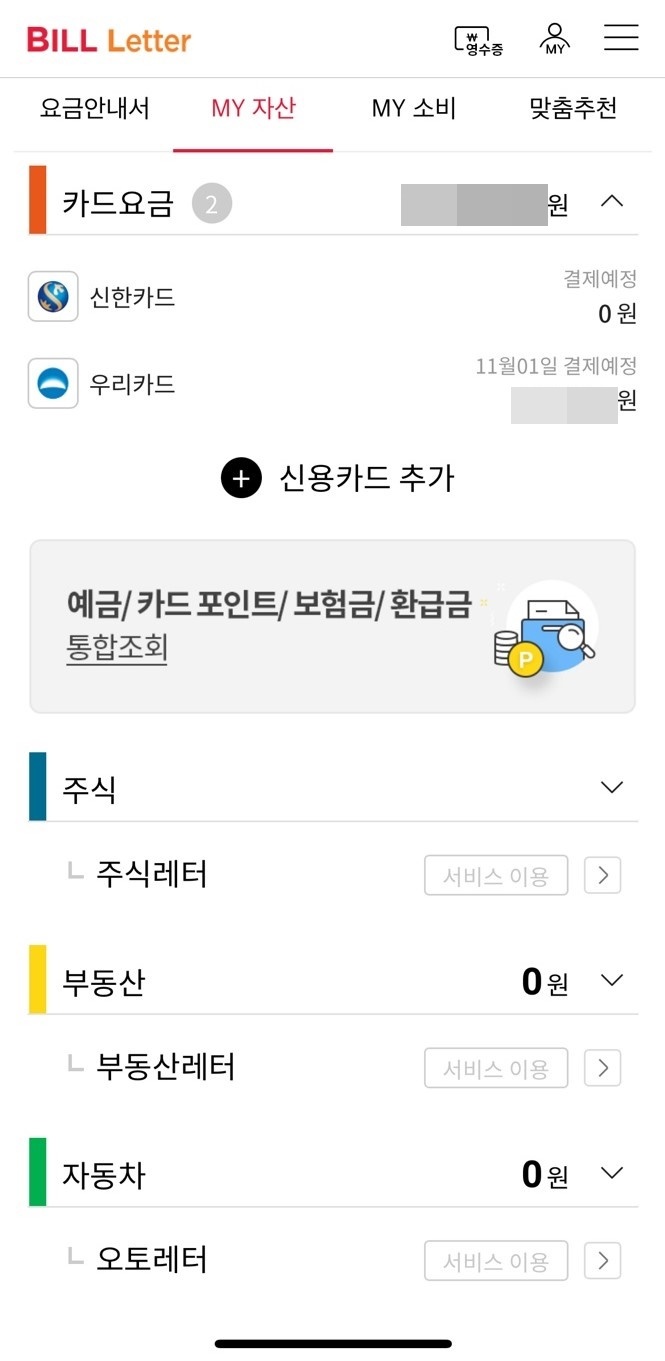Tap the 부동산레터 서비스 이용 button

[496, 1068]
